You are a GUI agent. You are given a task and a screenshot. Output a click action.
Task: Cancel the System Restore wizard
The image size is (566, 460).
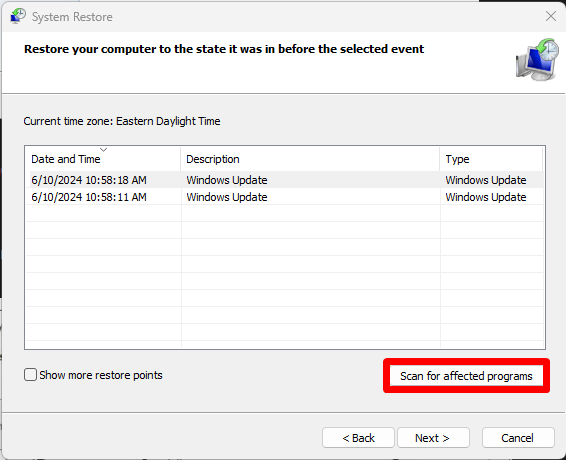(x=518, y=438)
